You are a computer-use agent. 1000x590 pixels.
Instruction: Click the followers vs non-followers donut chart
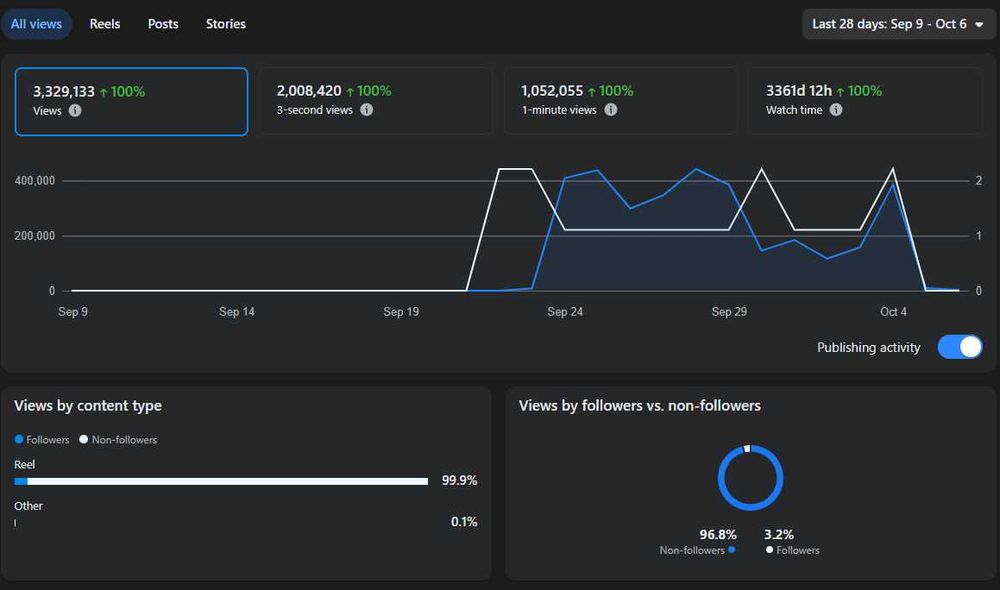[x=751, y=478]
